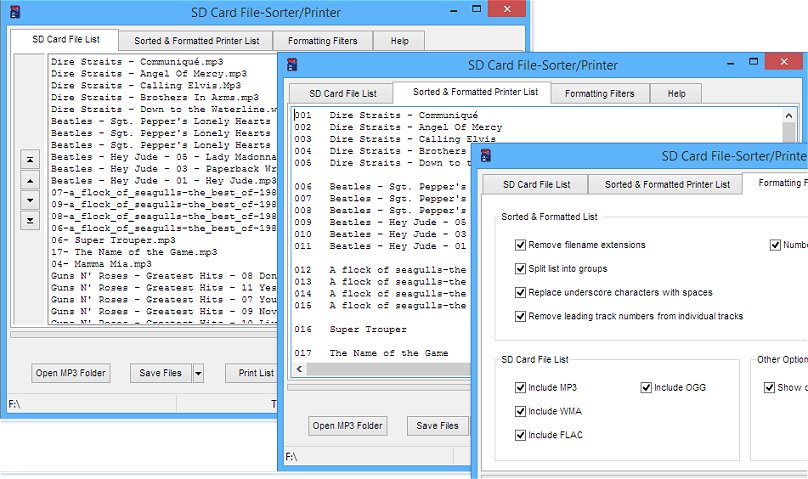This screenshot has height=479, width=808.
Task: Move selected file to bottom of list
Action: point(30,220)
